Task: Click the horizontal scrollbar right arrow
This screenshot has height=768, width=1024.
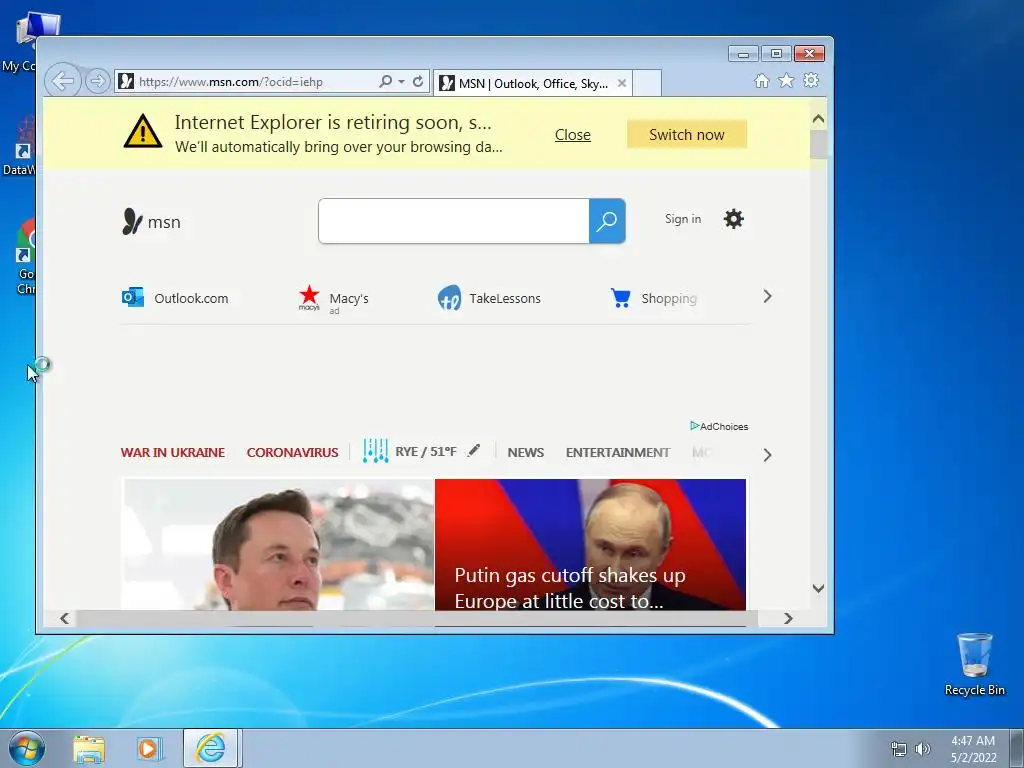Action: (788, 618)
